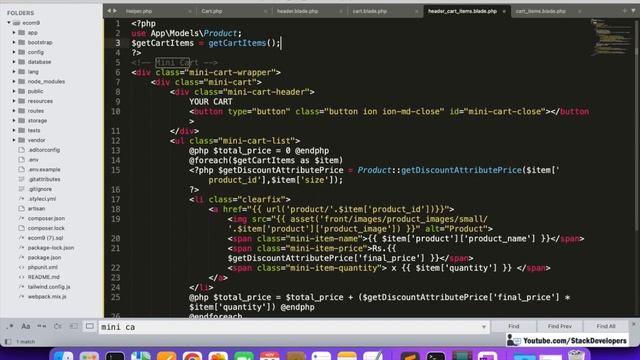Viewport: 640px width, 360px height.
Task: Open README.md in sidebar
Action: click(x=44, y=277)
